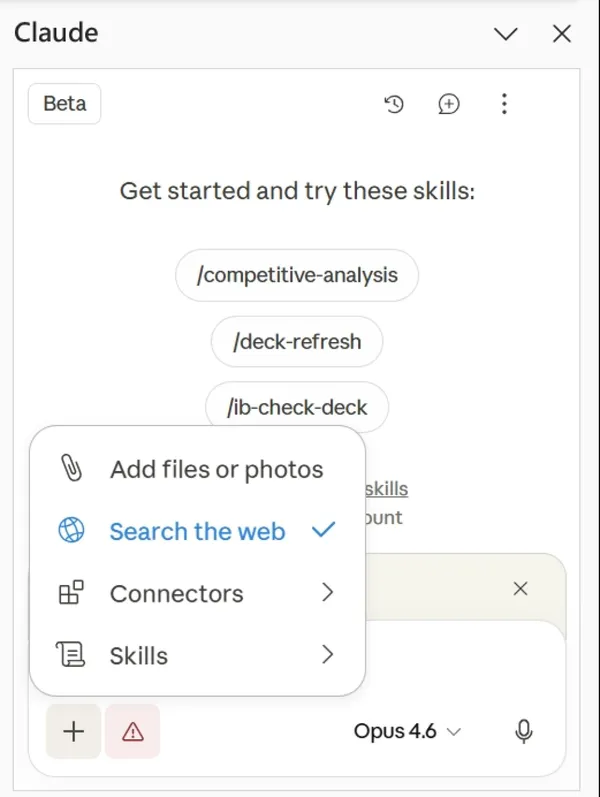Viewport: 600px width, 797px height.
Task: Expand the Skills submenu arrow
Action: [326, 655]
